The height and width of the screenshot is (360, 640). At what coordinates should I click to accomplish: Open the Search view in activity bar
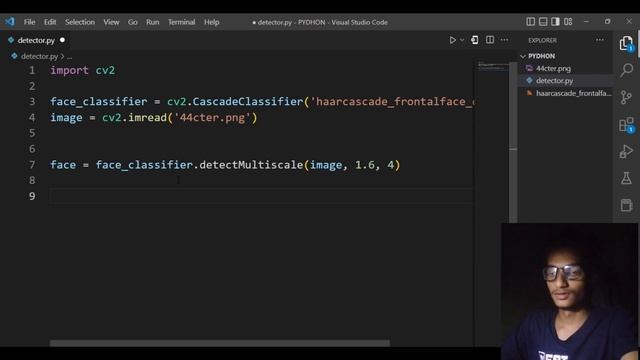coord(627,70)
